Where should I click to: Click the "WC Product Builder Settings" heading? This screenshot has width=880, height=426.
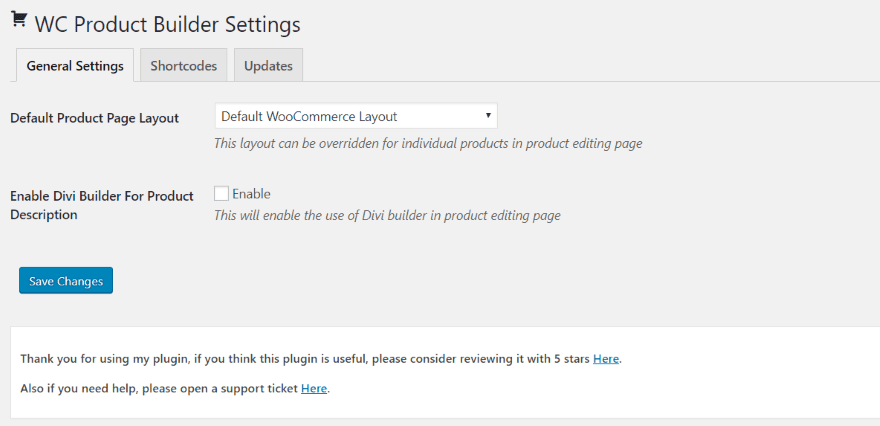tap(167, 23)
